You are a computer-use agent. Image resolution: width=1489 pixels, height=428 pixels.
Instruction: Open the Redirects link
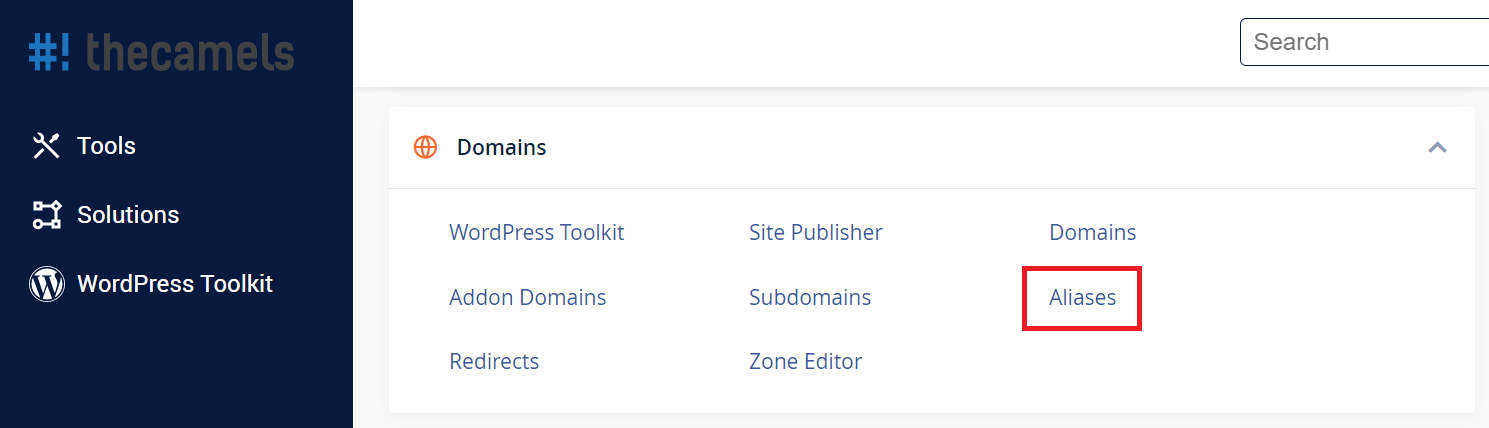pyautogui.click(x=494, y=362)
